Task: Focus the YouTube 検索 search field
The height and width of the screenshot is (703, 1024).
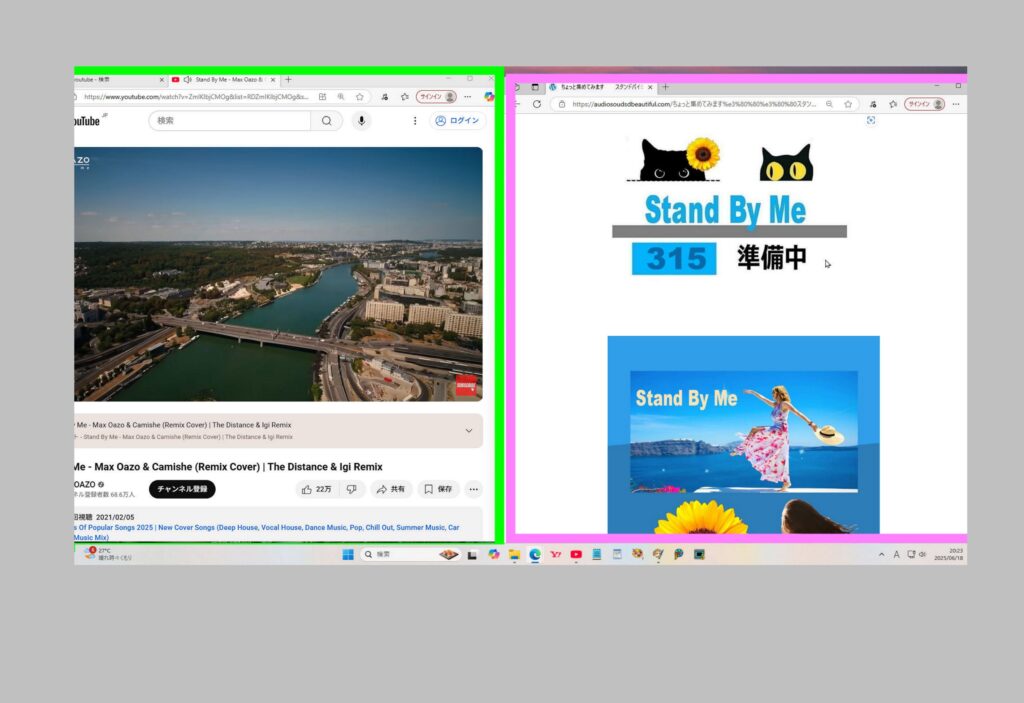Action: tap(231, 121)
